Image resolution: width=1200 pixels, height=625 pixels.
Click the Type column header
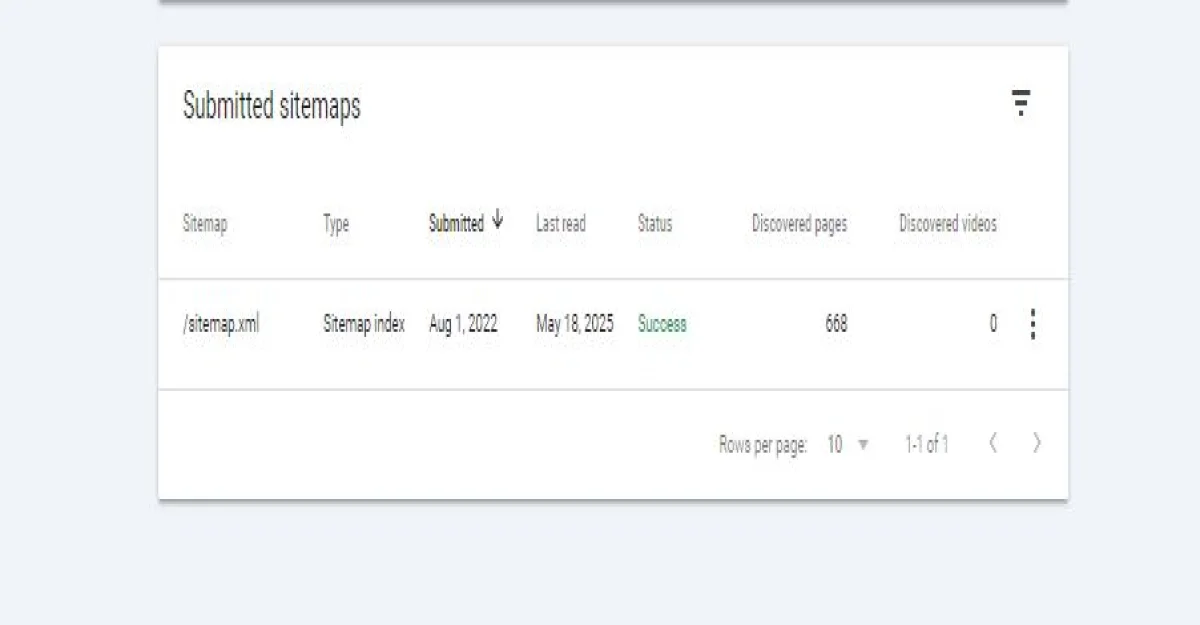coord(336,224)
